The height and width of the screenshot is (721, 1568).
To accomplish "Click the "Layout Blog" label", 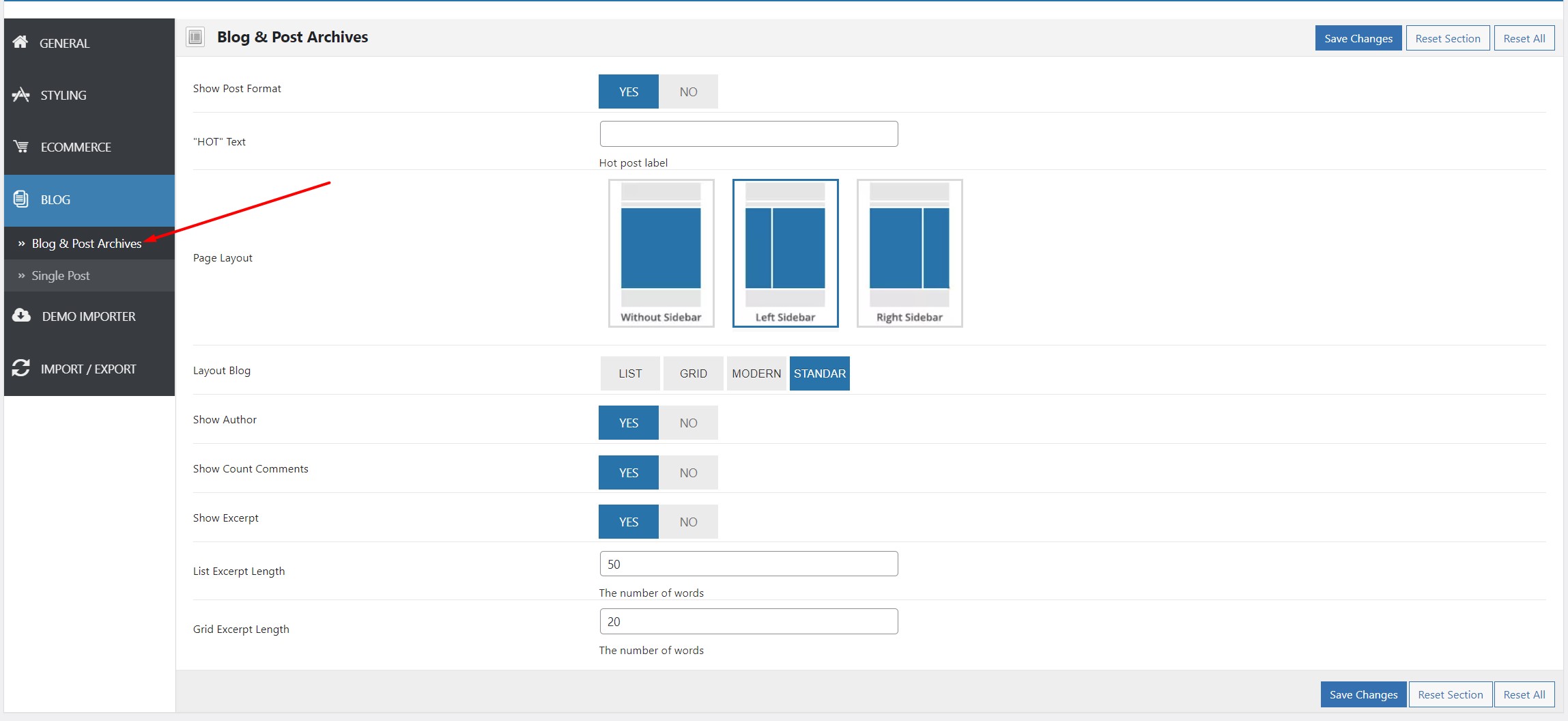I will pos(222,371).
